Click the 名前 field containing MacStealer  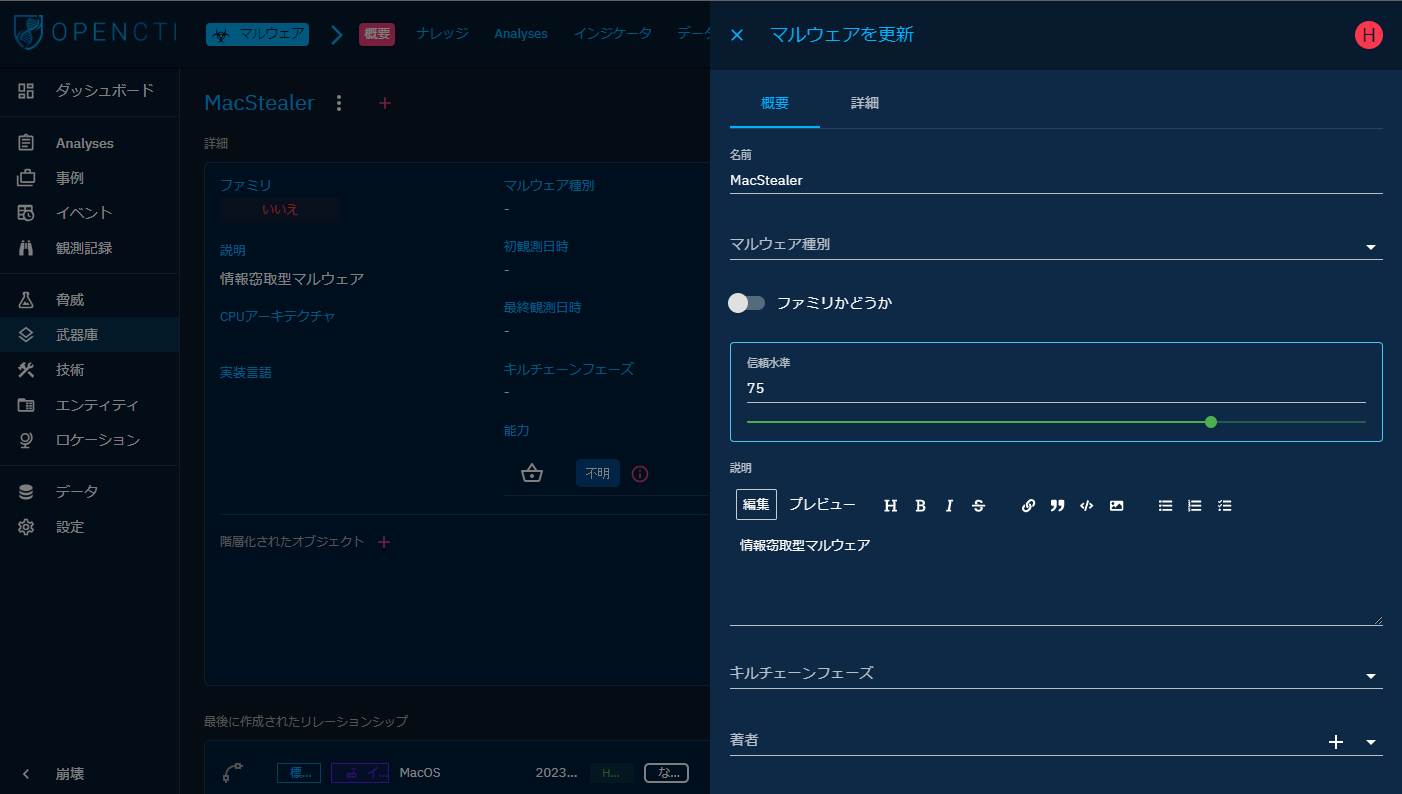coord(1056,180)
